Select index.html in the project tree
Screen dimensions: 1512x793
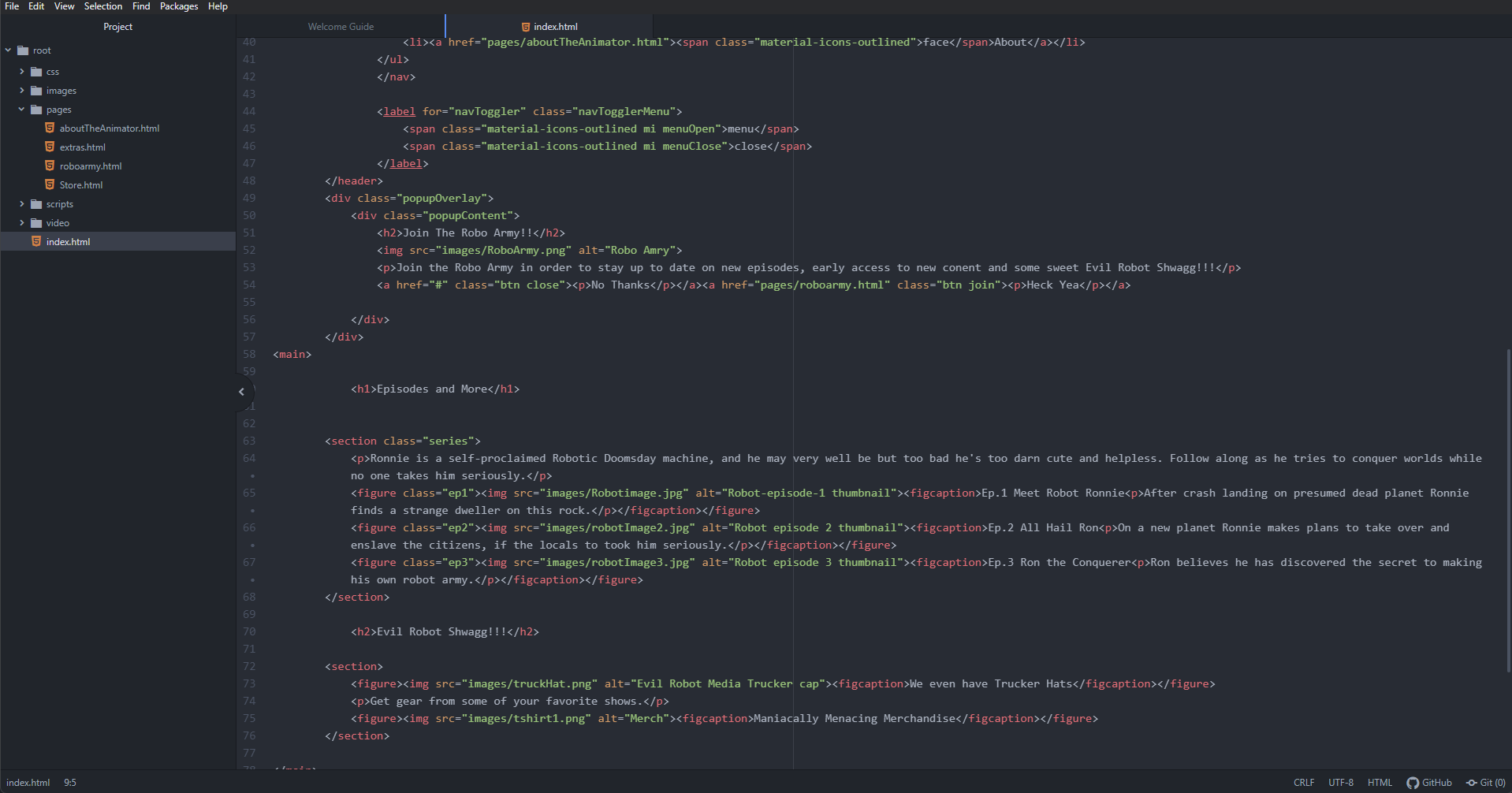[x=118, y=242]
